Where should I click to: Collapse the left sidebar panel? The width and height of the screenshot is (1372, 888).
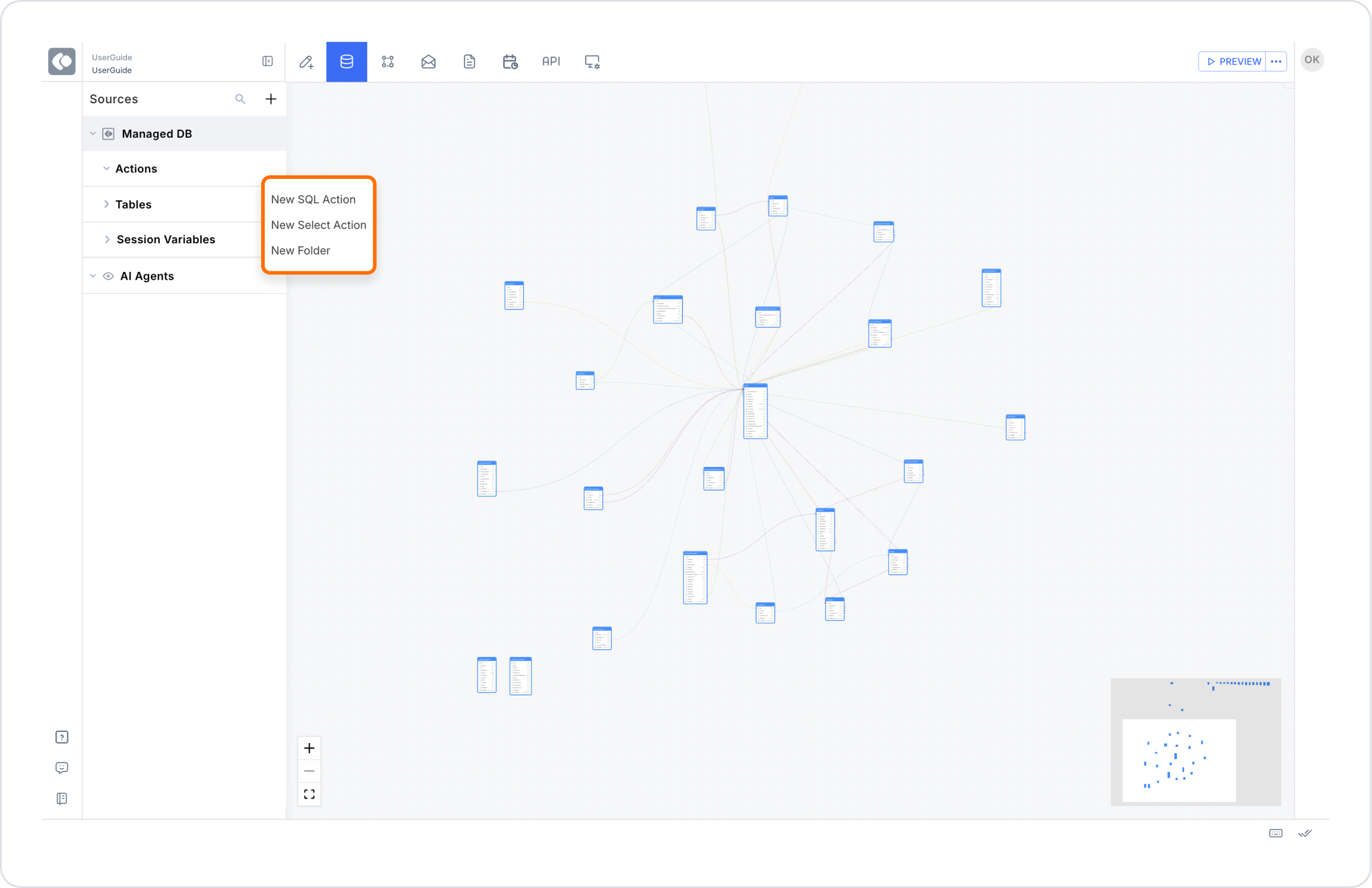(x=268, y=61)
